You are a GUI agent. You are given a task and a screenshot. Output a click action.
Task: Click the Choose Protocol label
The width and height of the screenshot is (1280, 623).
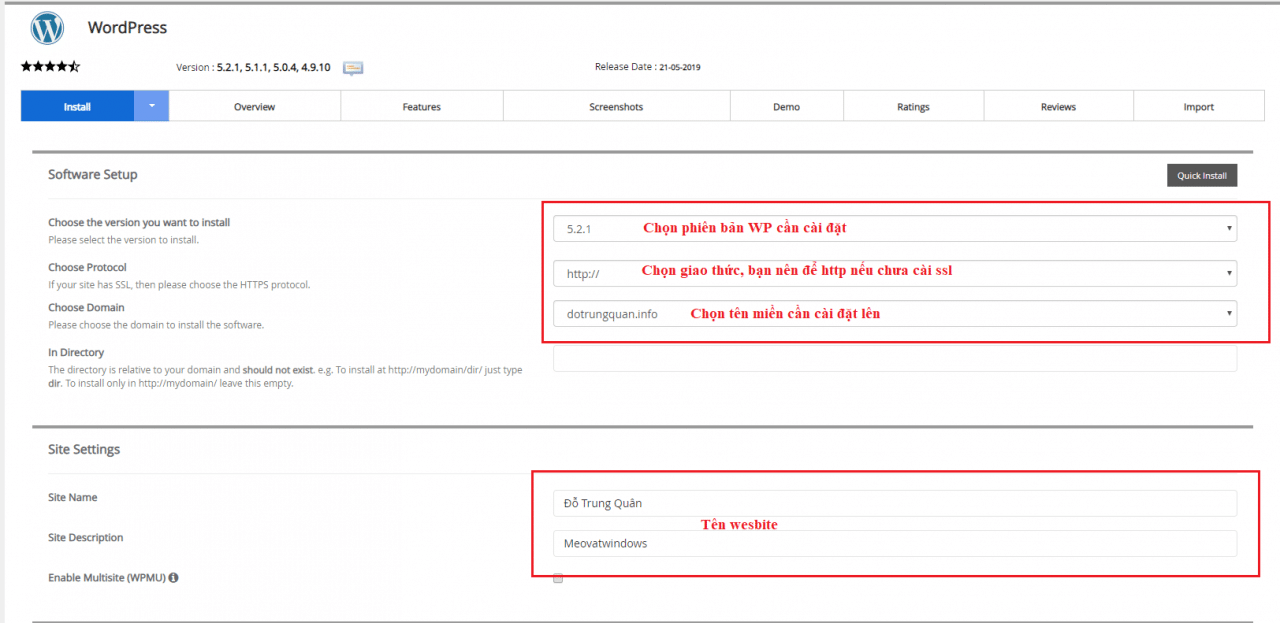(87, 267)
